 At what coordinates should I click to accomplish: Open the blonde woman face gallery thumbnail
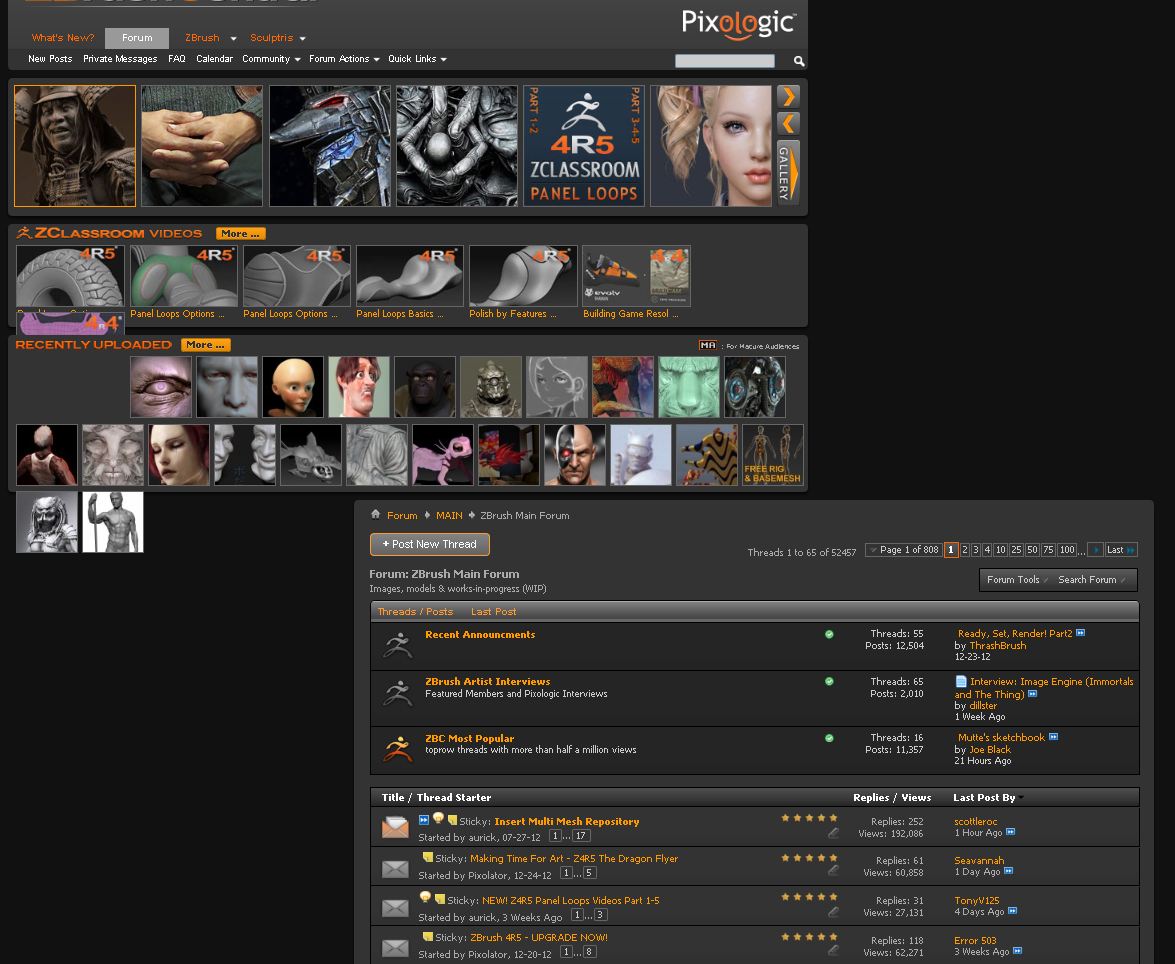point(710,145)
